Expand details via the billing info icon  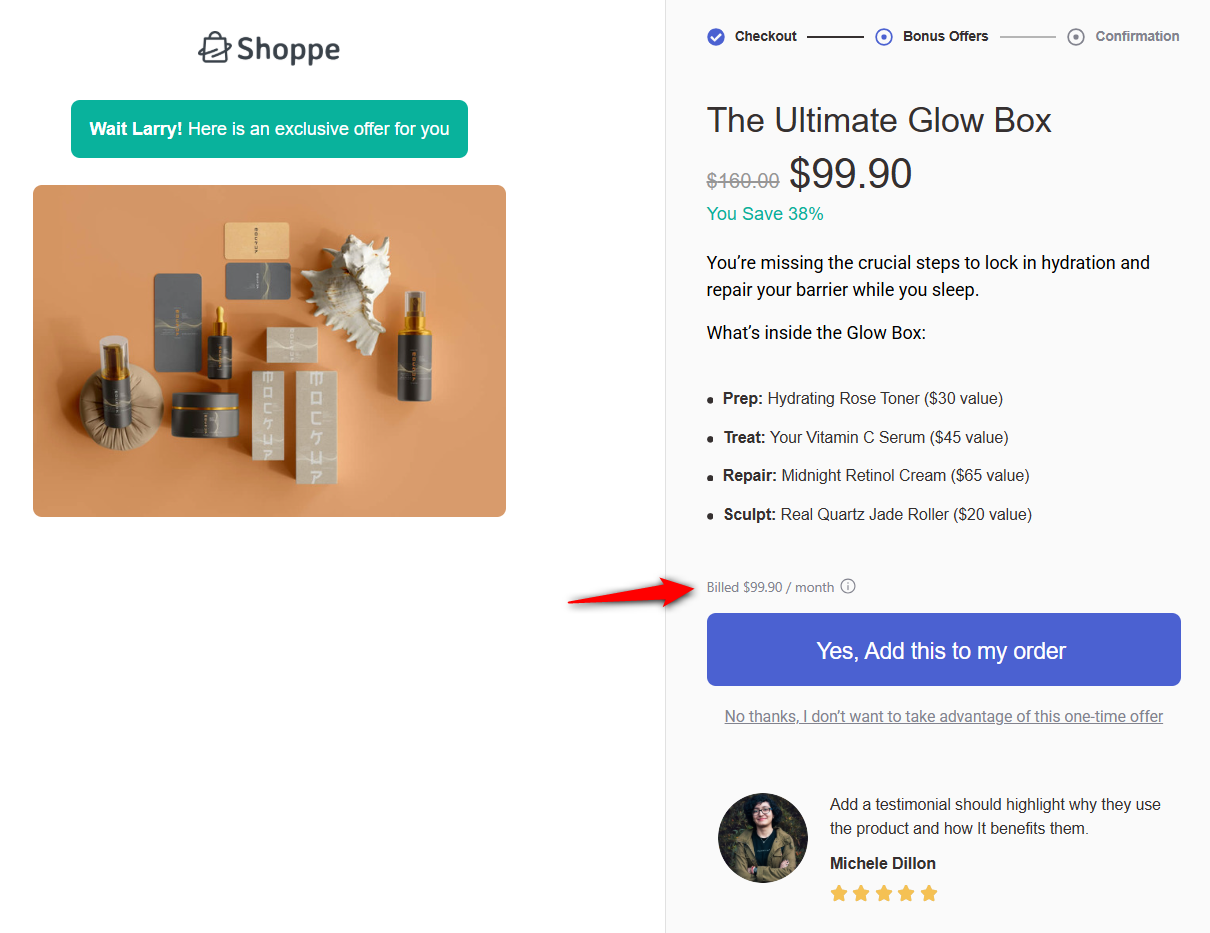[x=848, y=586]
